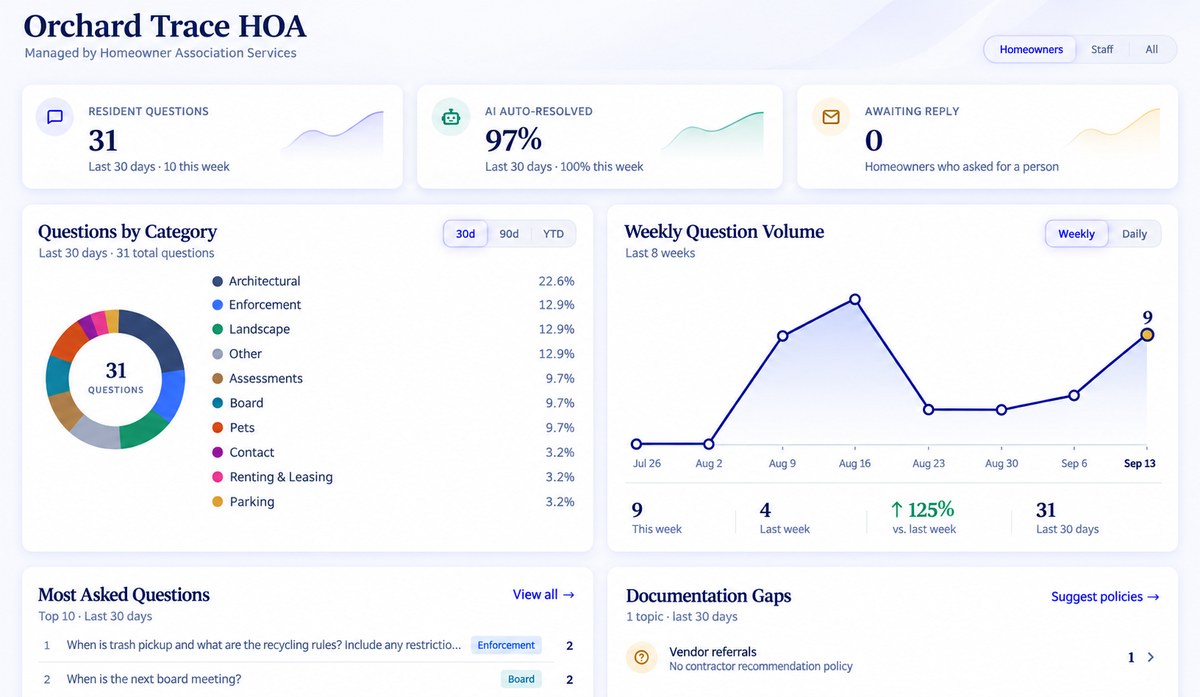Click the Enforcement tag on trash pickup question
Image resolution: width=1200 pixels, height=697 pixels.
point(506,645)
